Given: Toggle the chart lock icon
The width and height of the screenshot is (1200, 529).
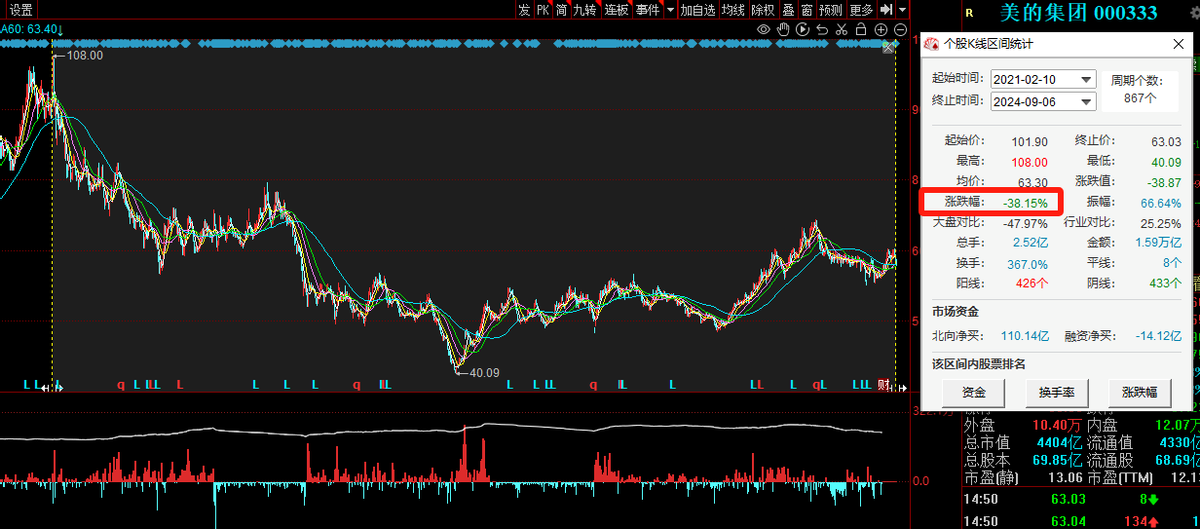Looking at the screenshot, I should (x=861, y=29).
